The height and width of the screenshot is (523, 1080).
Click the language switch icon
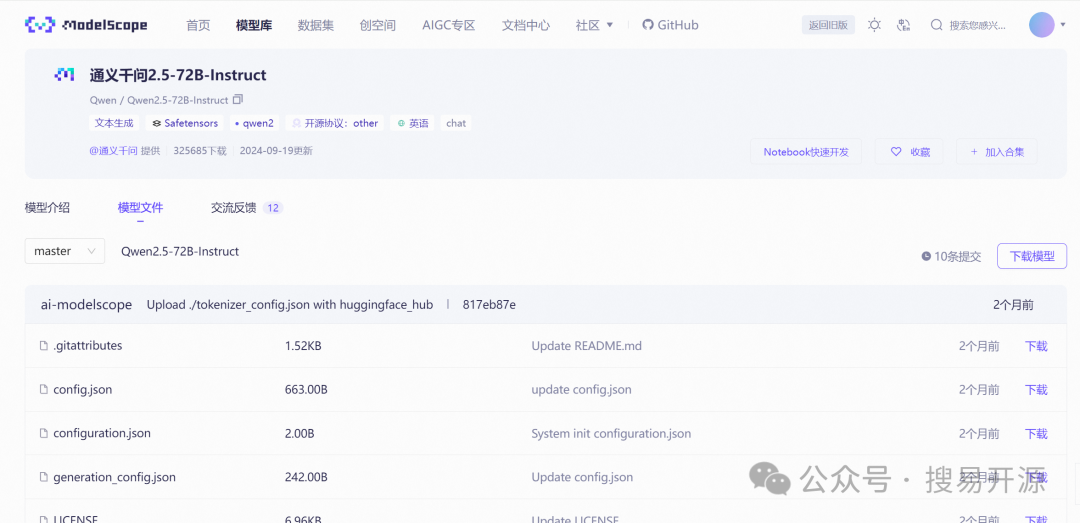click(x=904, y=25)
